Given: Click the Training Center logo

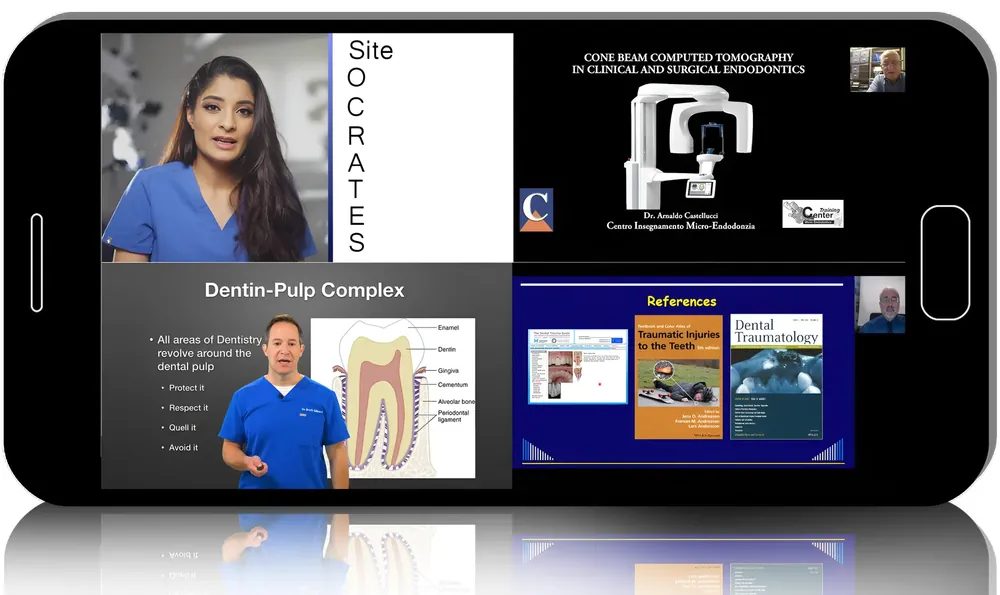Looking at the screenshot, I should 813,214.
